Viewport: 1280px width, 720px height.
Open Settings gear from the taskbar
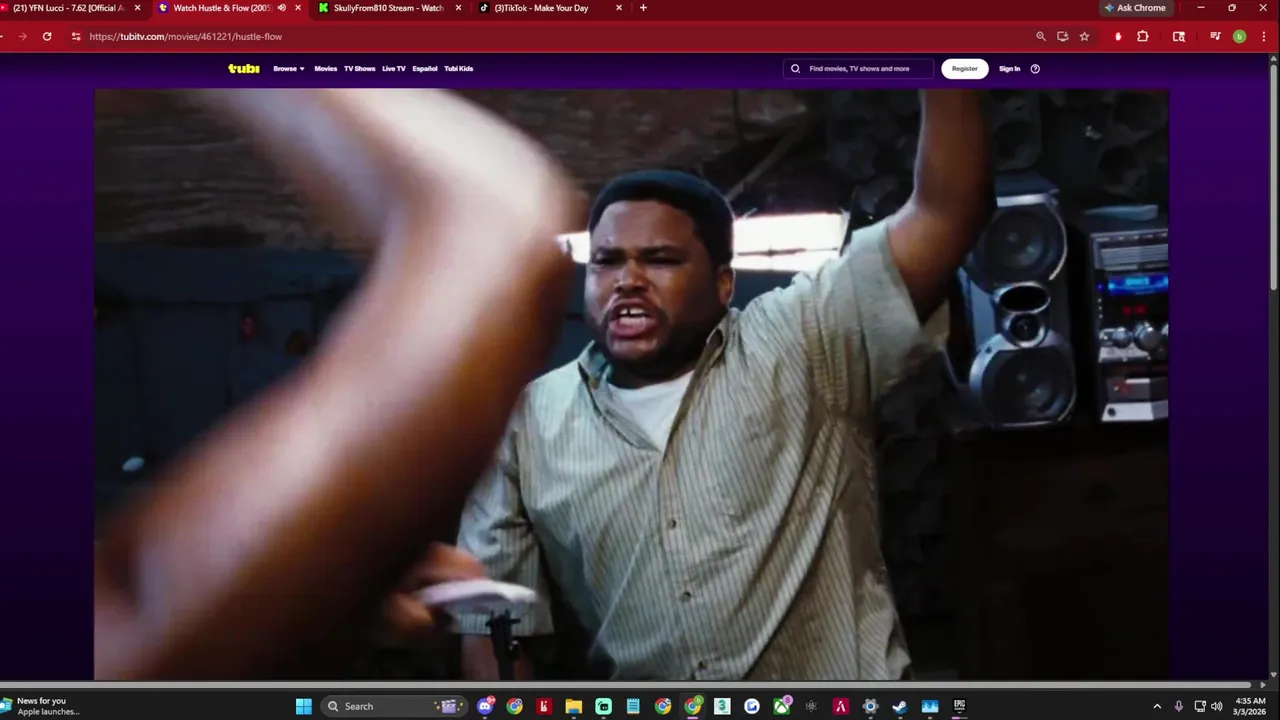tap(870, 706)
